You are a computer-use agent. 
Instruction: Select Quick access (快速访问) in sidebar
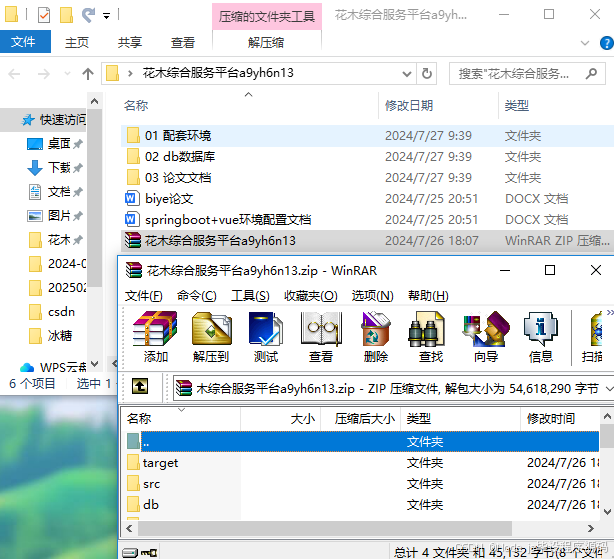click(x=53, y=120)
